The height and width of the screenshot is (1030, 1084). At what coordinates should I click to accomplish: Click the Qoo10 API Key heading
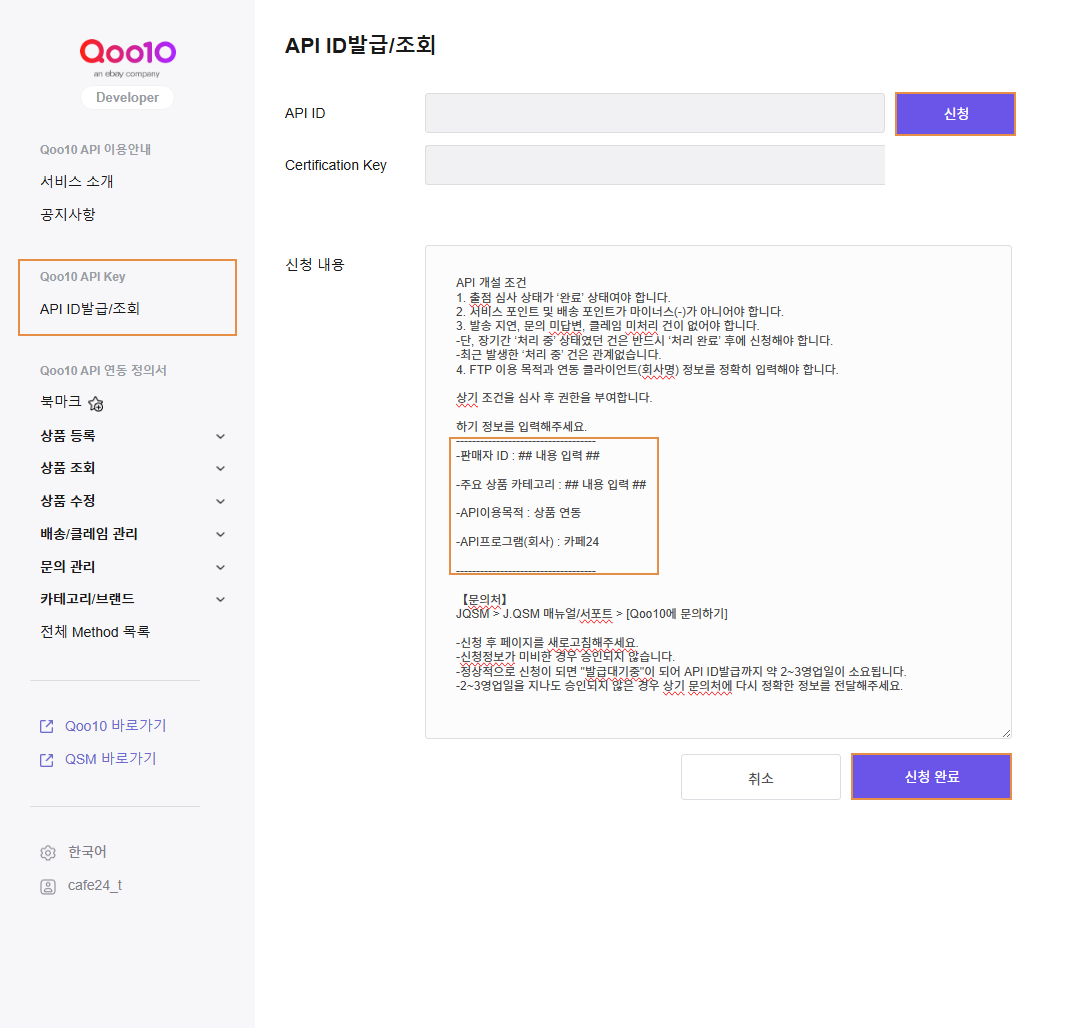pyautogui.click(x=82, y=277)
